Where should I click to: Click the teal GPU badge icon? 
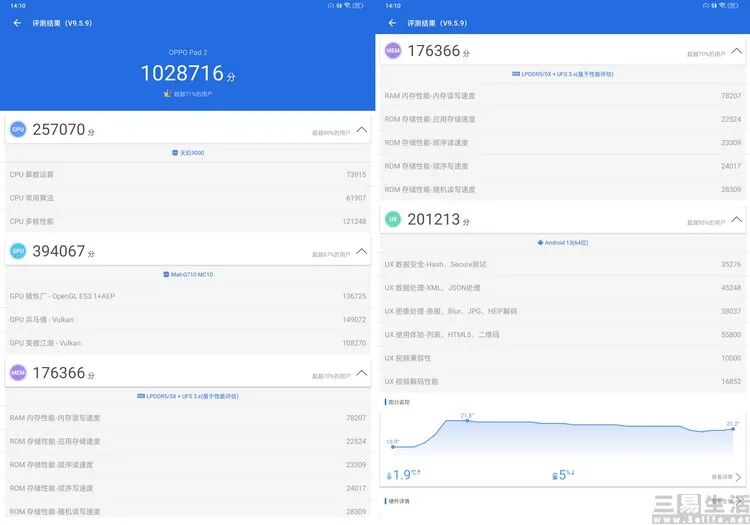[18, 251]
